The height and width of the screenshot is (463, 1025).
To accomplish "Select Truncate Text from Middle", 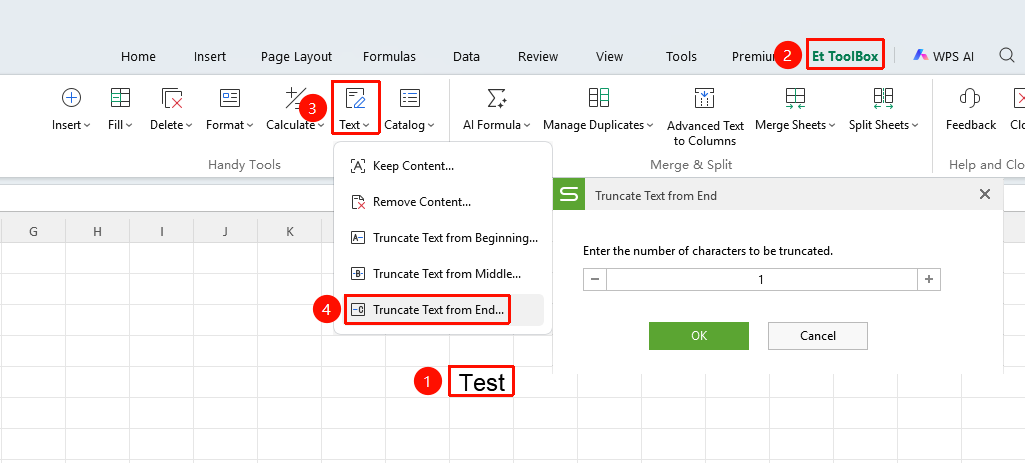I will [x=443, y=274].
